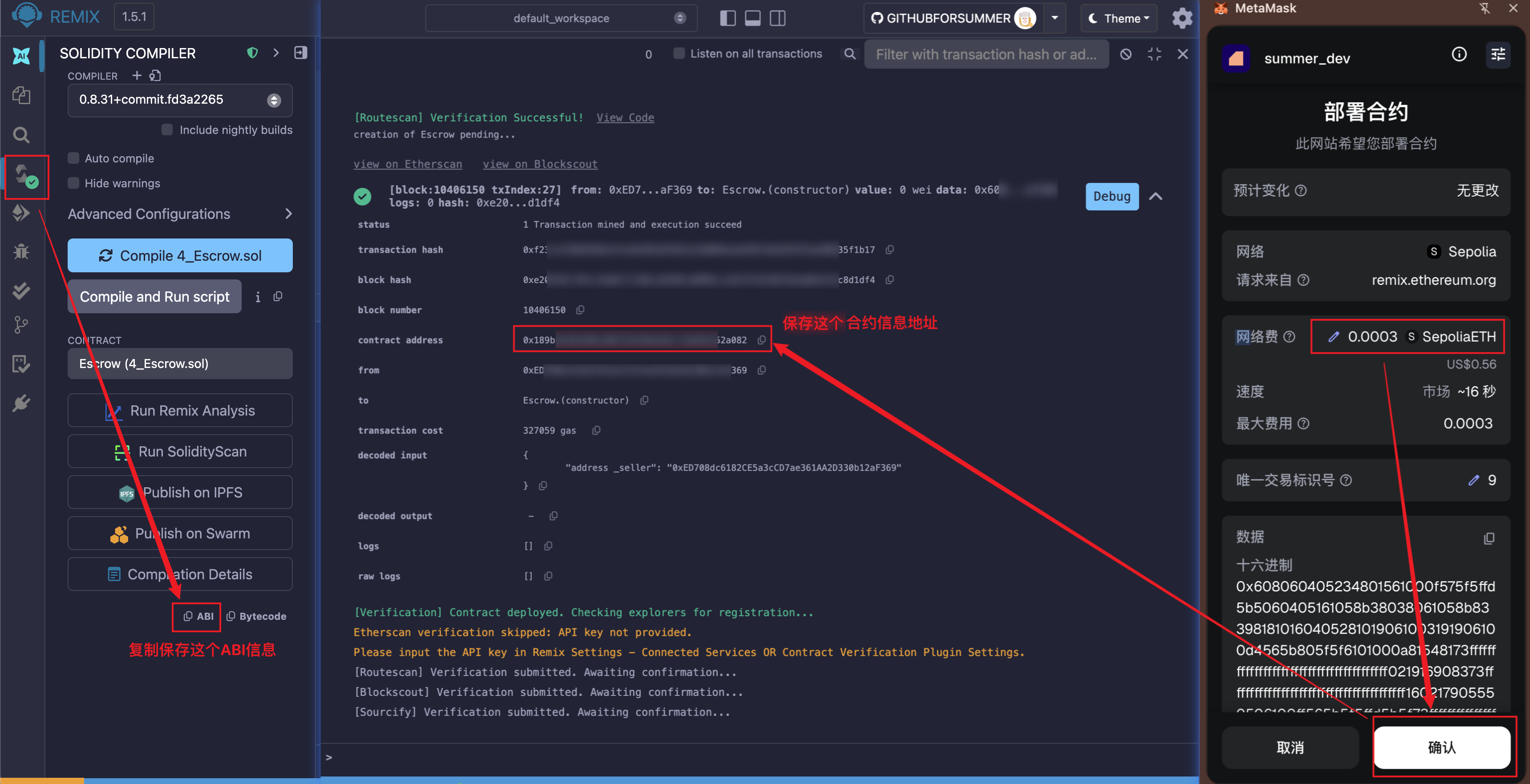Viewport: 1530px width, 784px height.
Task: Open Deploy & Run Transactions sidebar icon
Action: pyautogui.click(x=21, y=213)
